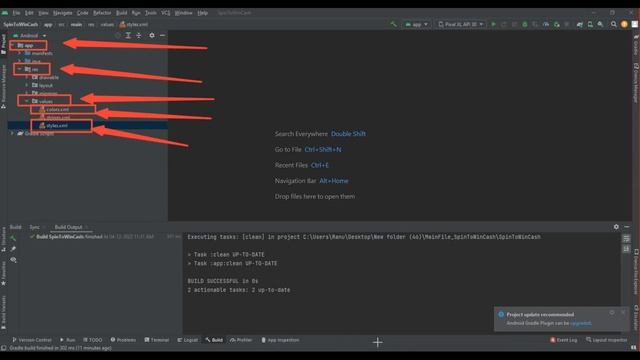Click the upgraded link in notification
Screen dimensions: 640x360
580,323
